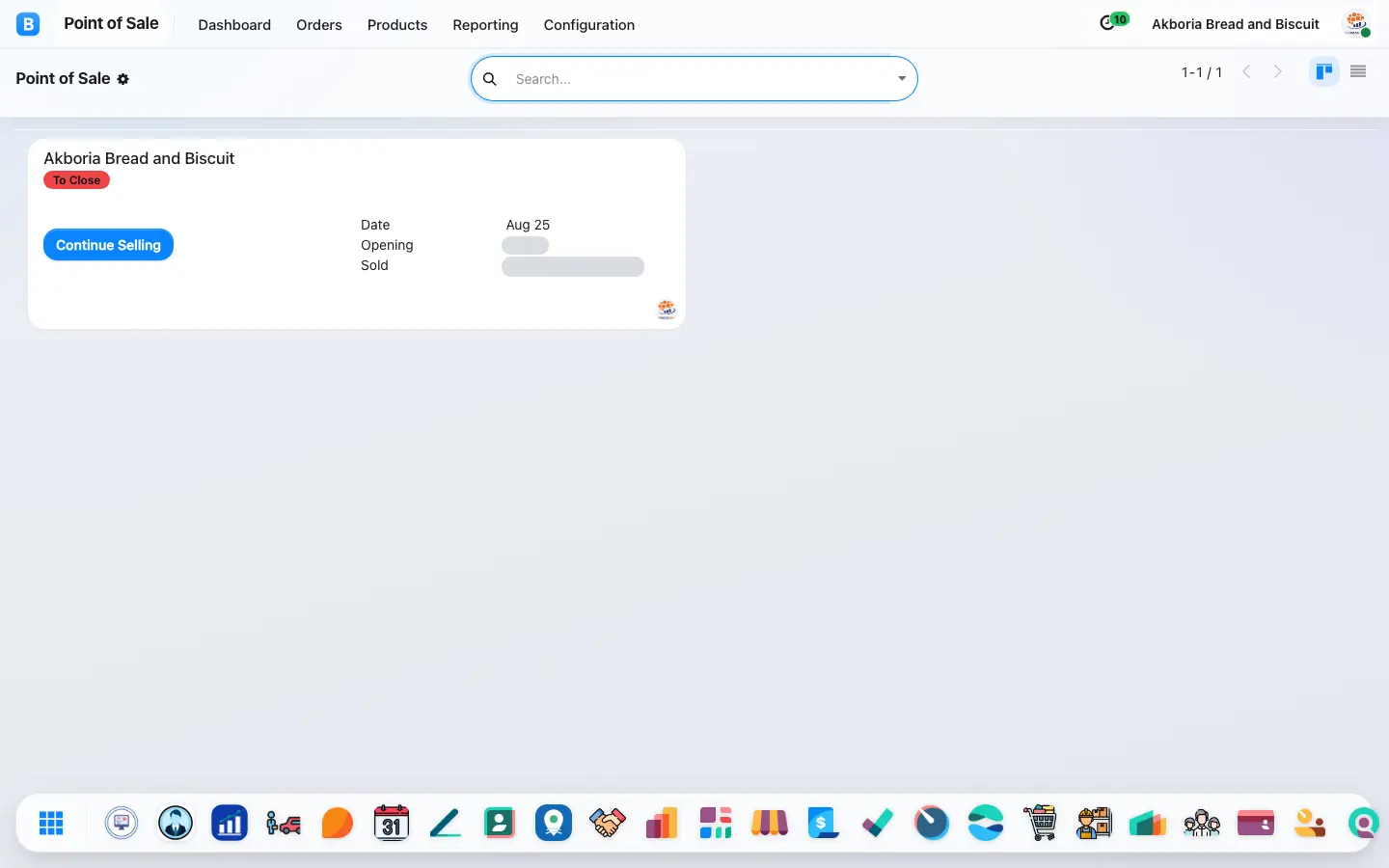Screen dimensions: 1389x868
Task: Go to the next page of records
Action: click(1278, 71)
